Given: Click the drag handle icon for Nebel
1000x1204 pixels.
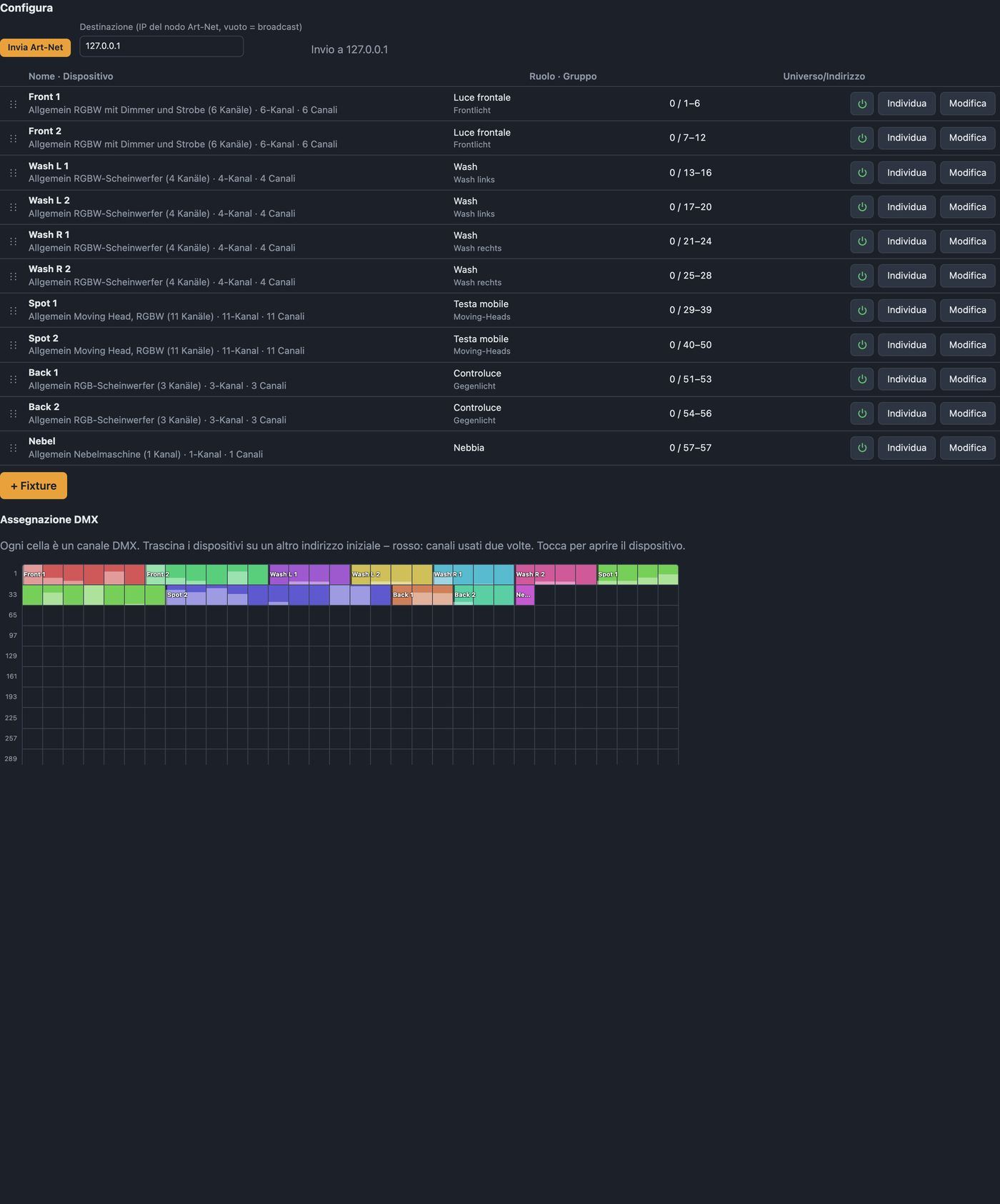Looking at the screenshot, I should [13, 448].
